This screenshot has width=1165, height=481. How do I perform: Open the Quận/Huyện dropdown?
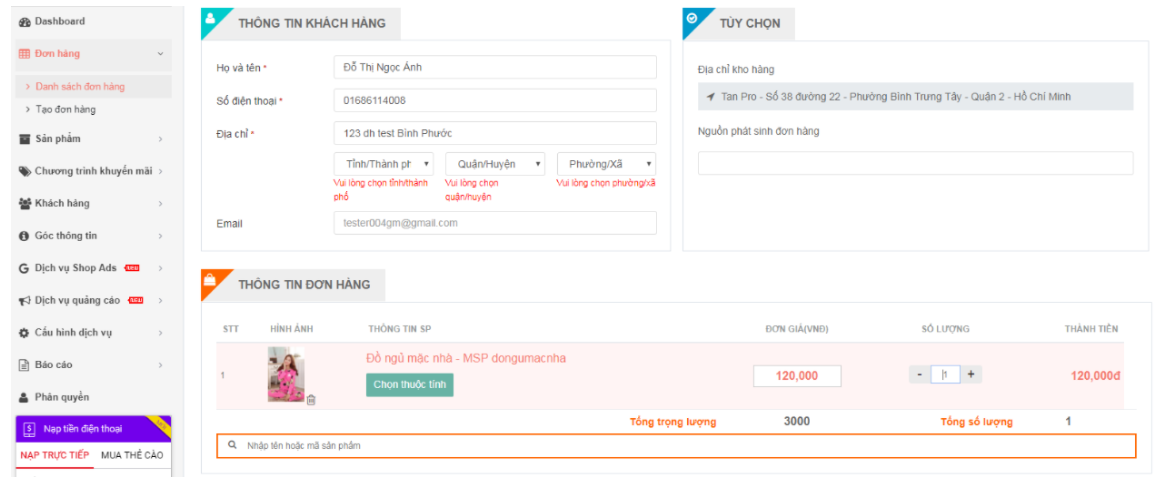coord(495,164)
